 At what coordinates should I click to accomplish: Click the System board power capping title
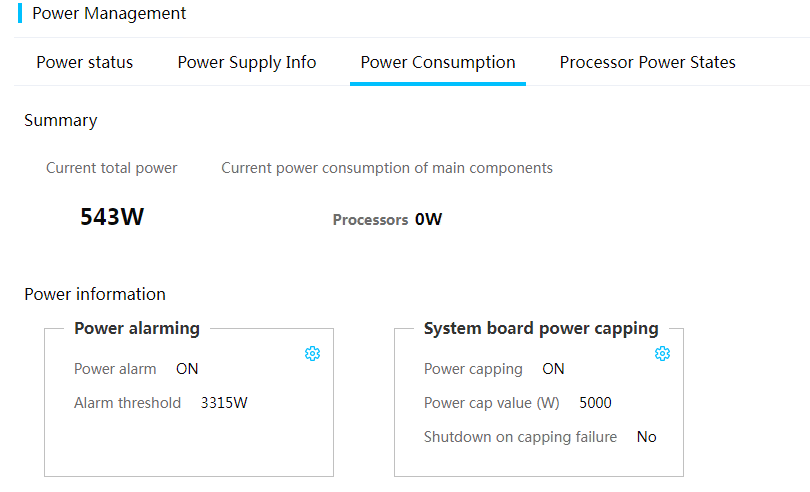click(x=541, y=329)
